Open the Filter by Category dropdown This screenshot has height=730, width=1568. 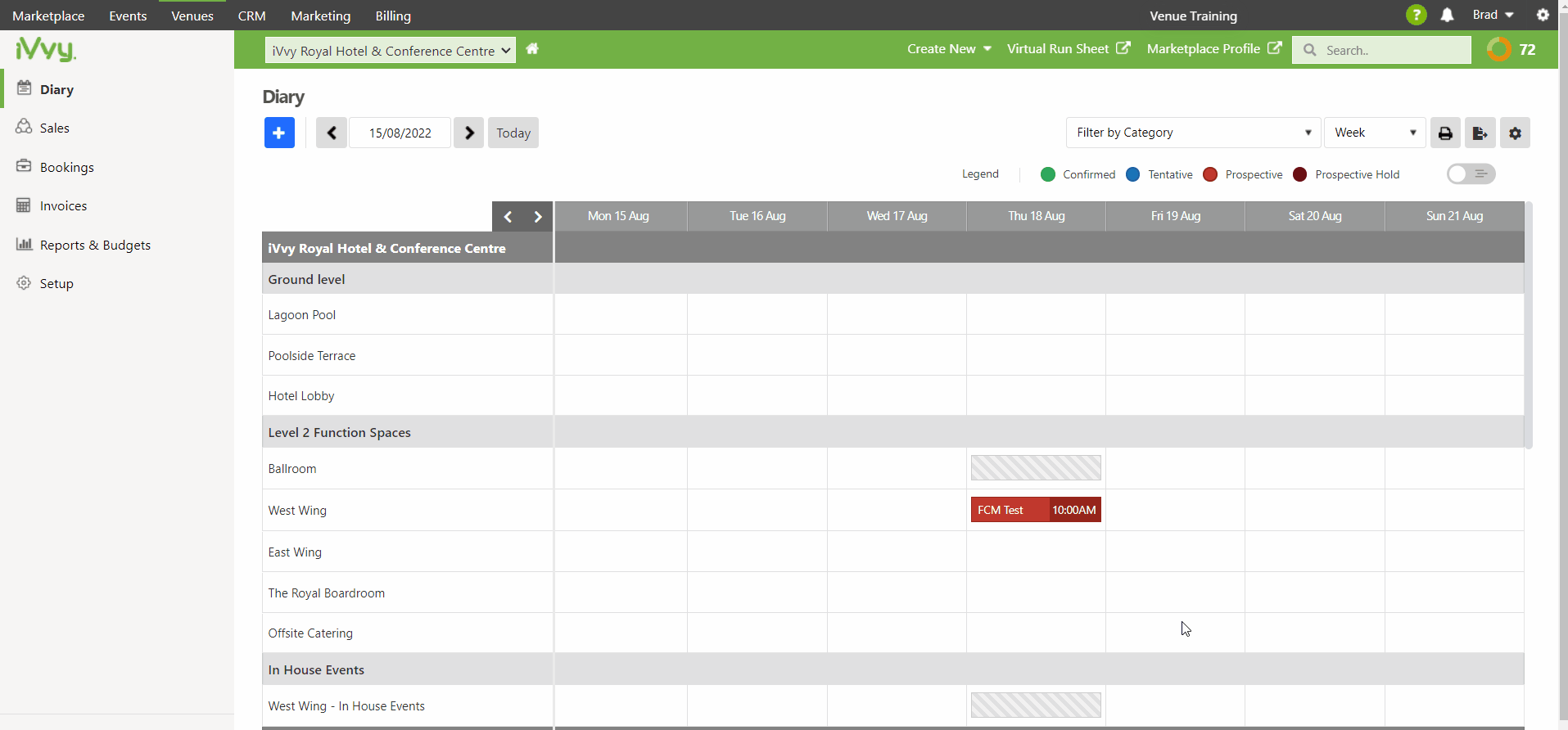(x=1193, y=133)
